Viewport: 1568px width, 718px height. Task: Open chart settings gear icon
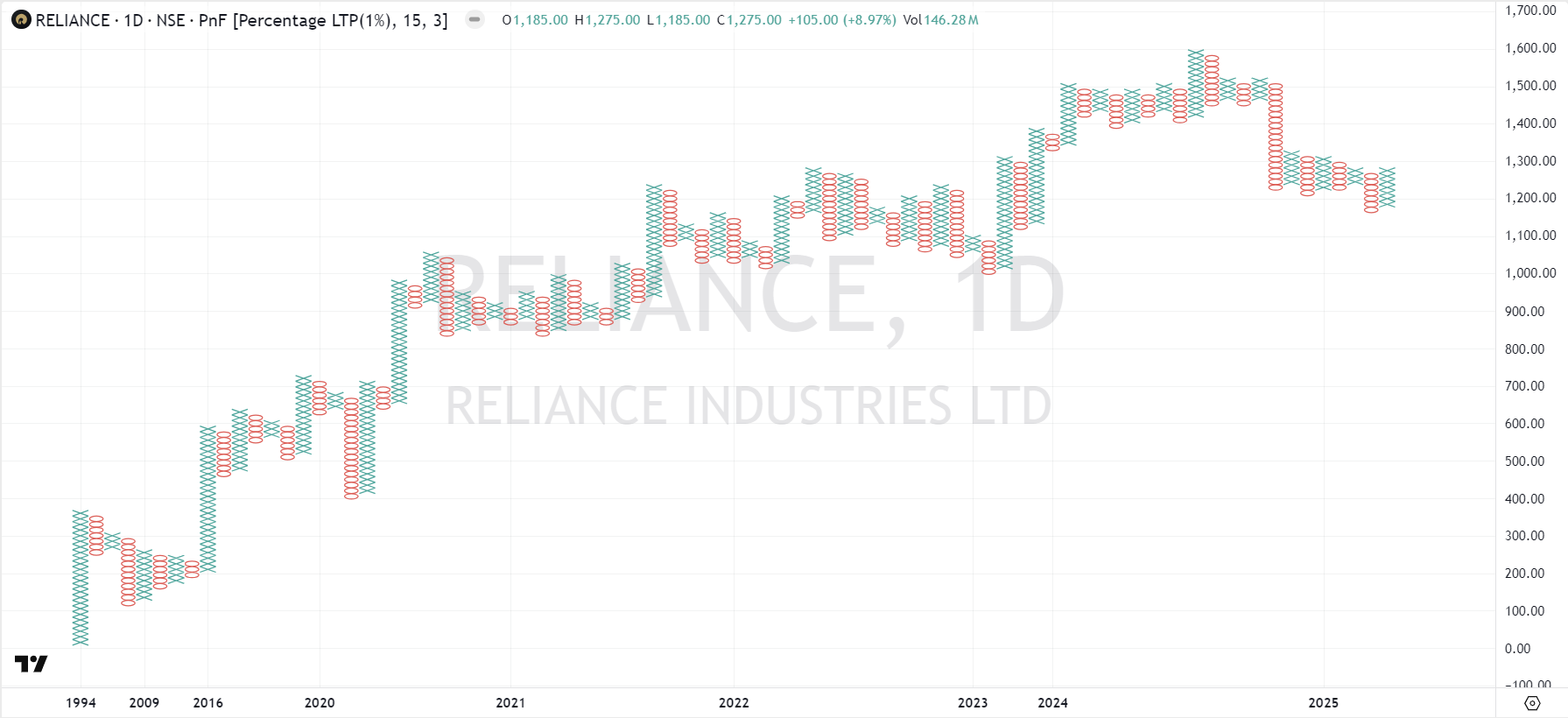coord(1532,703)
